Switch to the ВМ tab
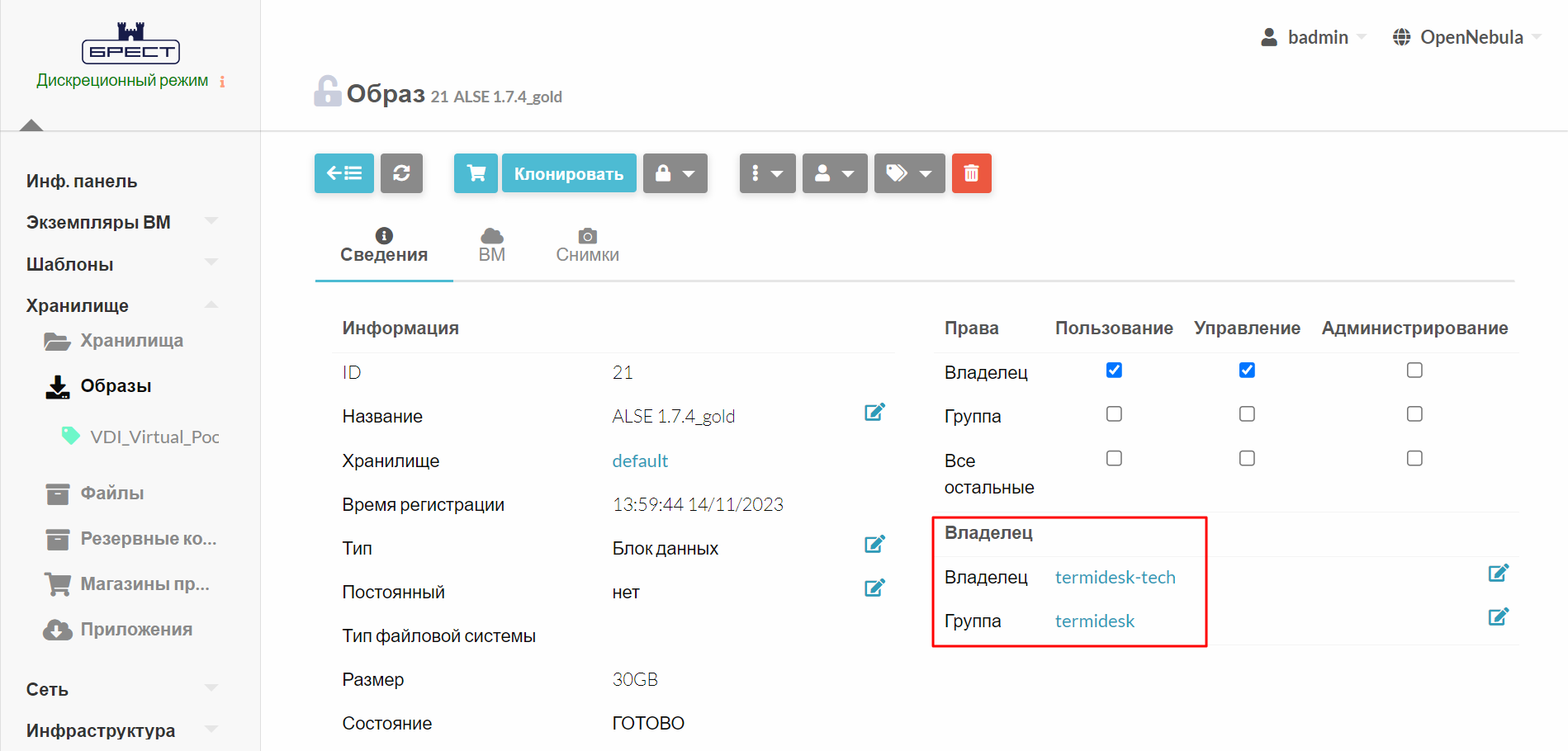Screen dimensions: 1568x751 point(491,245)
